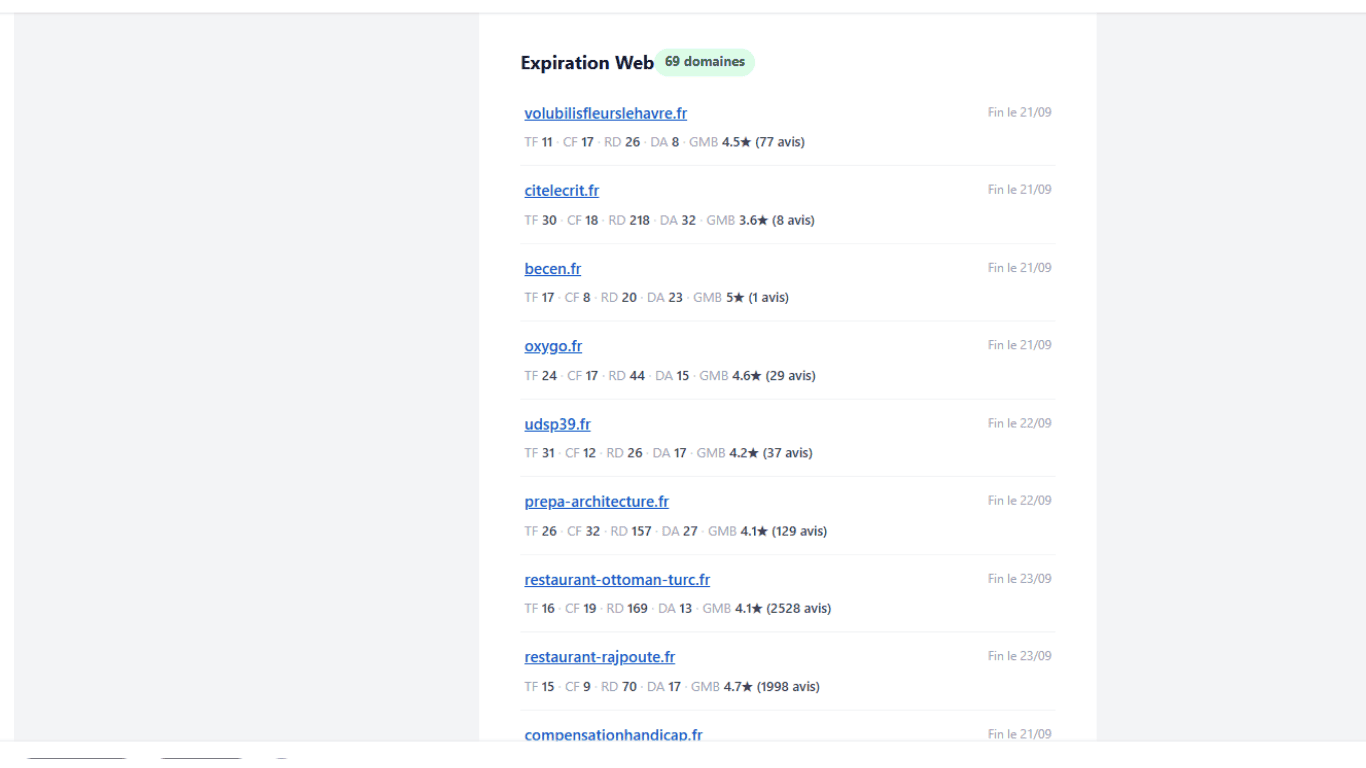Open the becen.fr domain link
Image resolution: width=1366 pixels, height=768 pixels.
(x=552, y=269)
